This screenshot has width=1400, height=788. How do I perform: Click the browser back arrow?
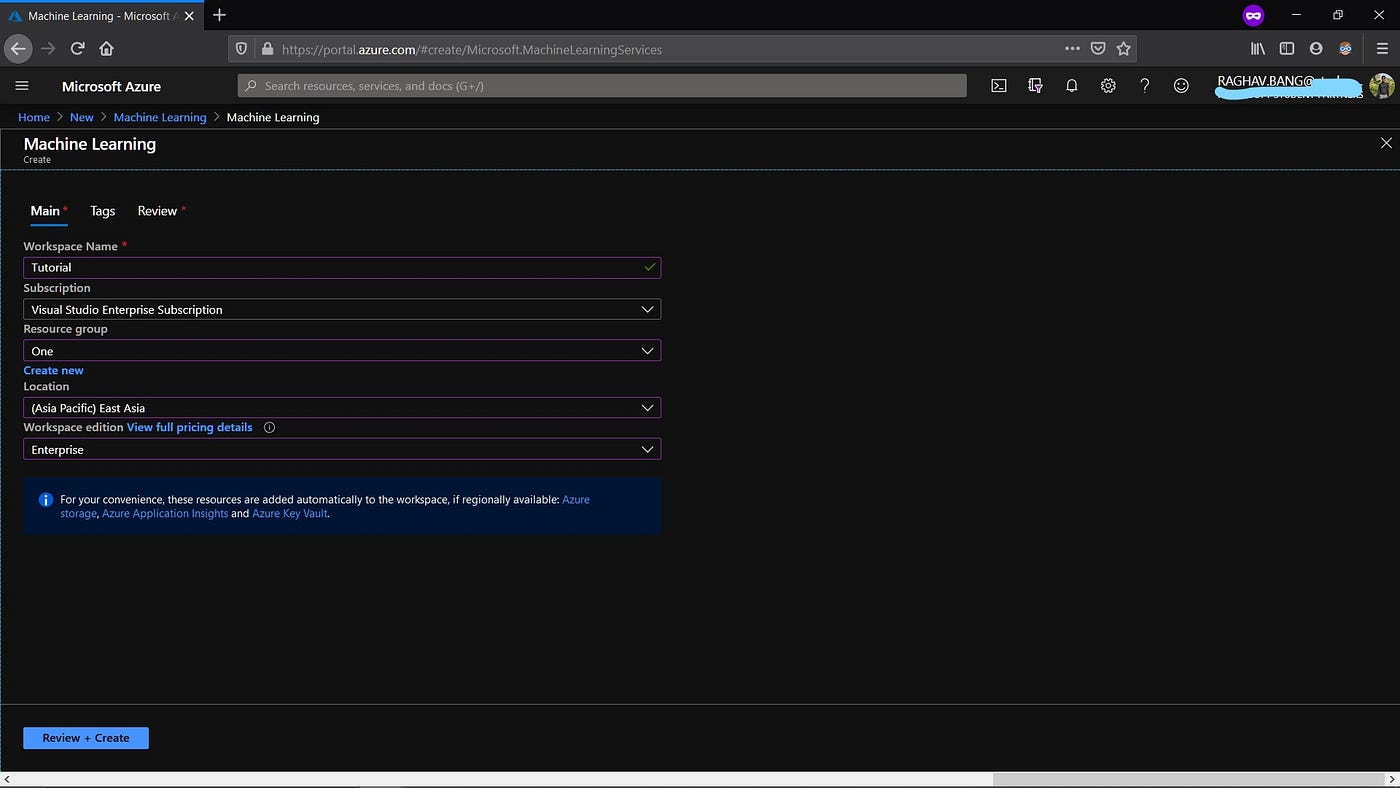click(18, 48)
